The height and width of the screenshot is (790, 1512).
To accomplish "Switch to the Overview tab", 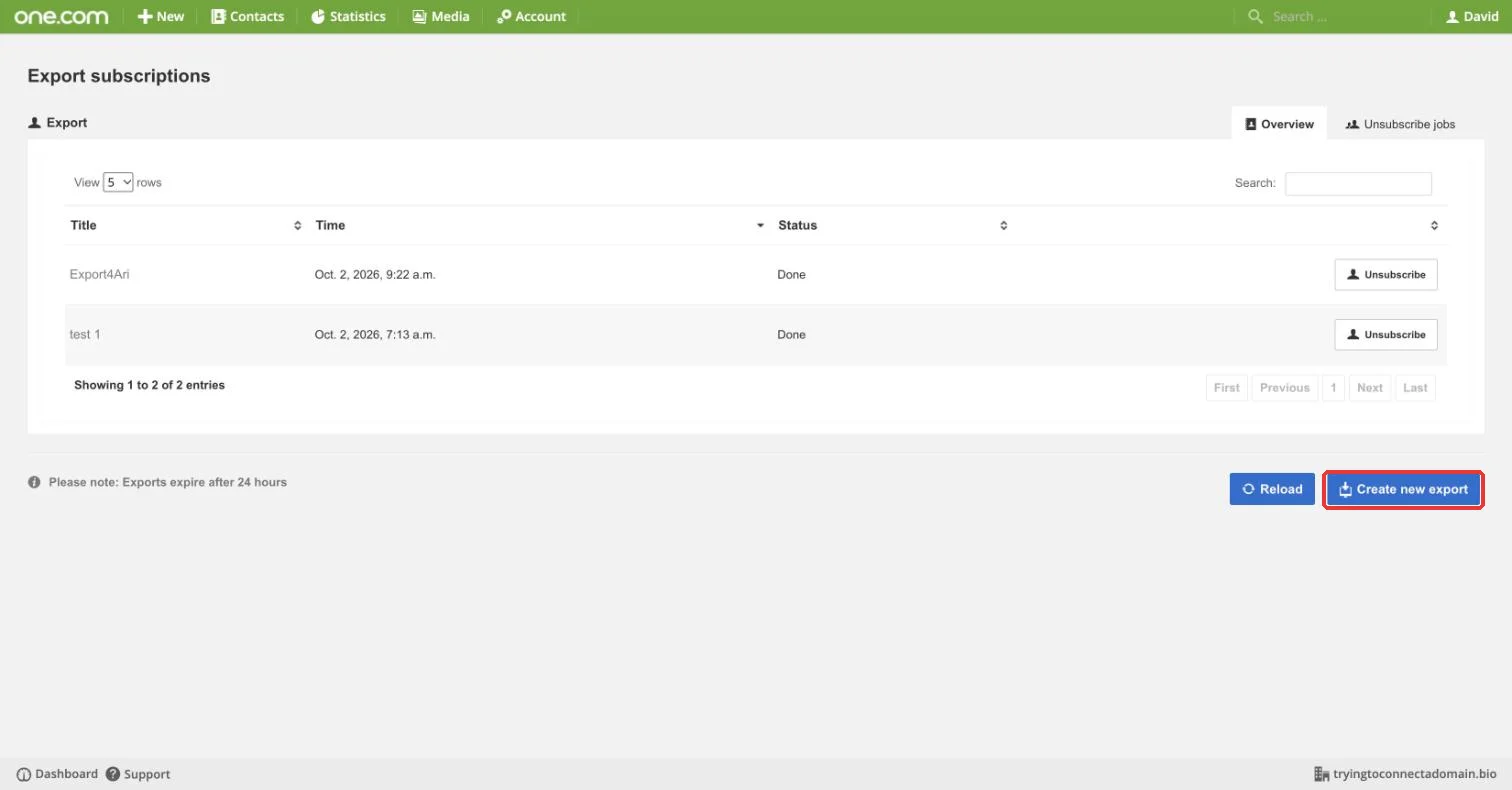I will pyautogui.click(x=1279, y=124).
